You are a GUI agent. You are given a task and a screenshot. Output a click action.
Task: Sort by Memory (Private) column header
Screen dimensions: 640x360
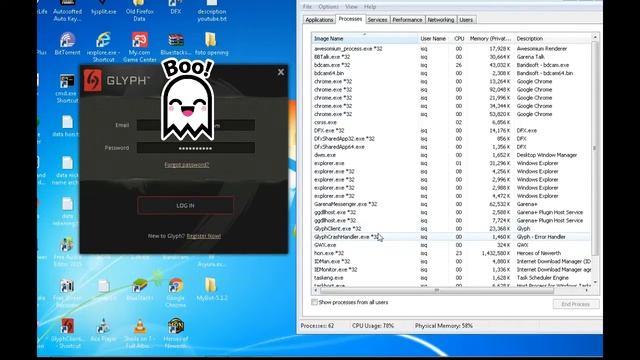tap(491, 38)
